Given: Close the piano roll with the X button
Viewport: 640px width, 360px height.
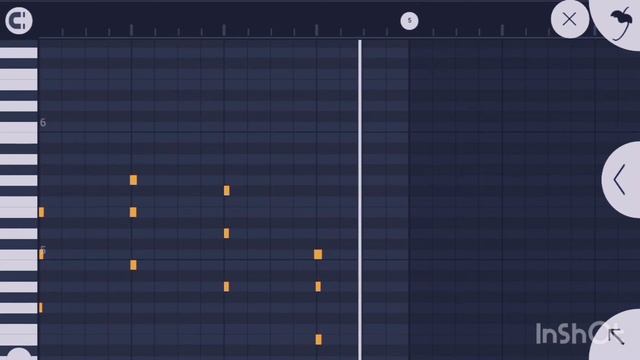Looking at the screenshot, I should 569,19.
